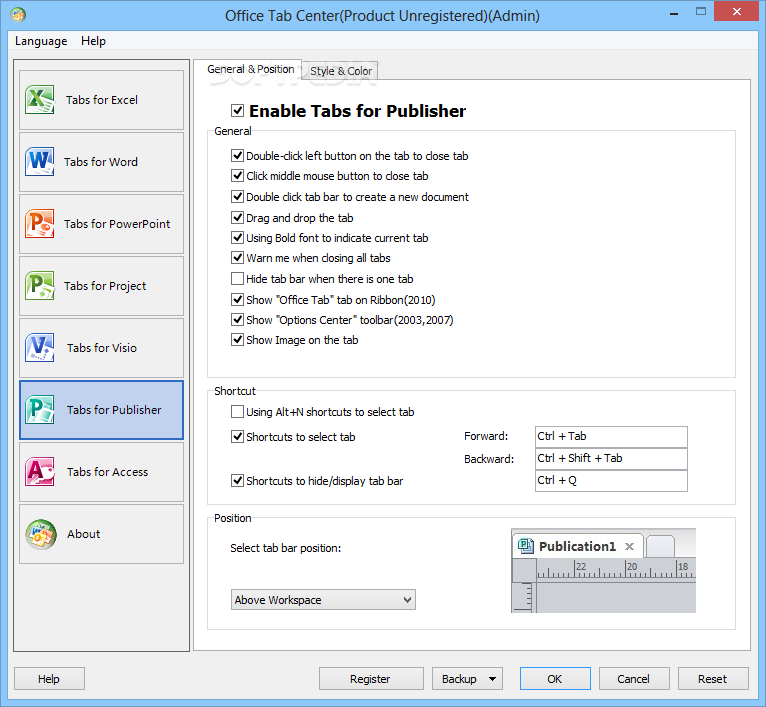Open the Help menu in menu bar

tap(93, 41)
